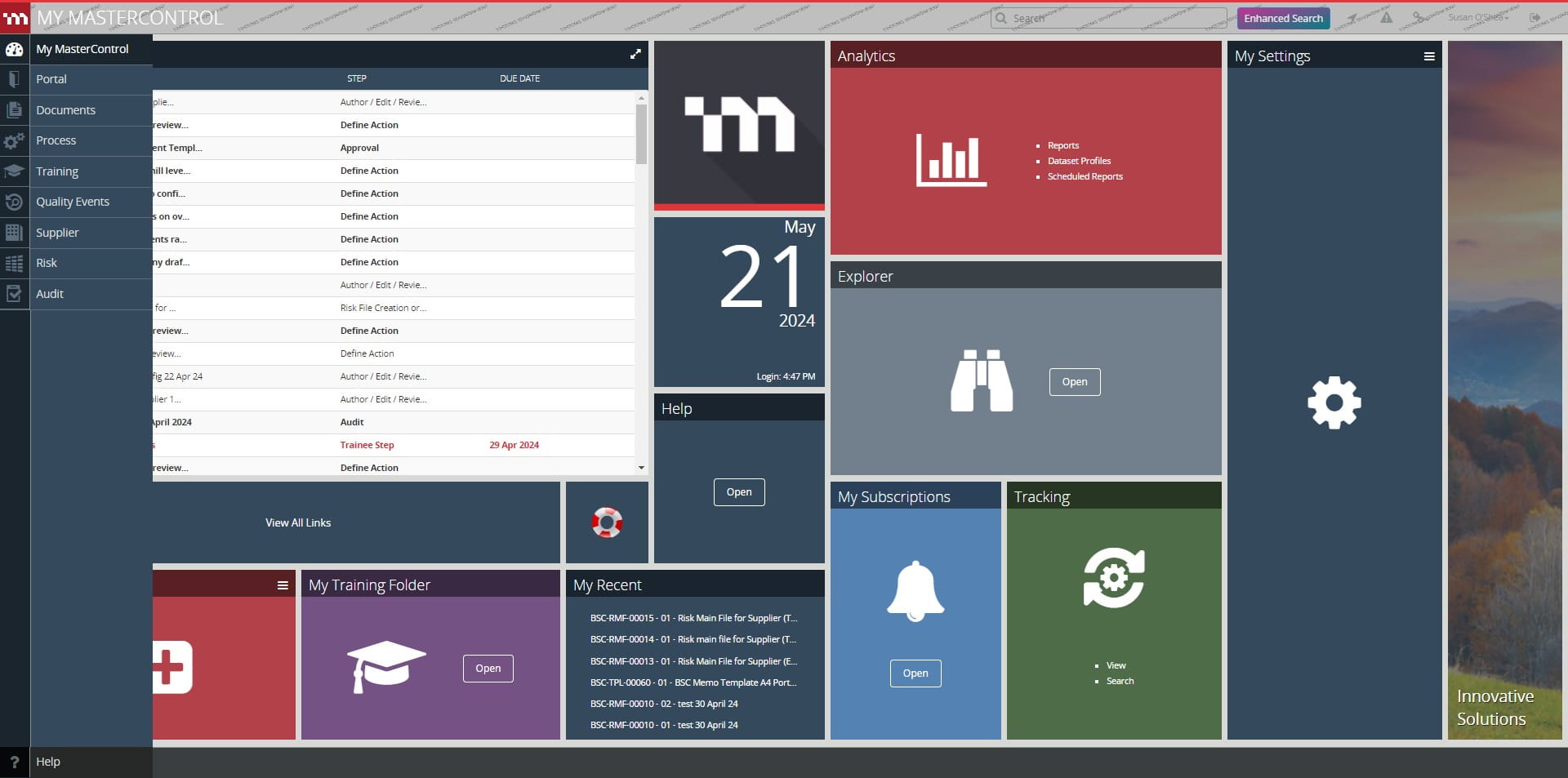Click the warning triangle alert icon
The height and width of the screenshot is (778, 1568).
point(1386,18)
